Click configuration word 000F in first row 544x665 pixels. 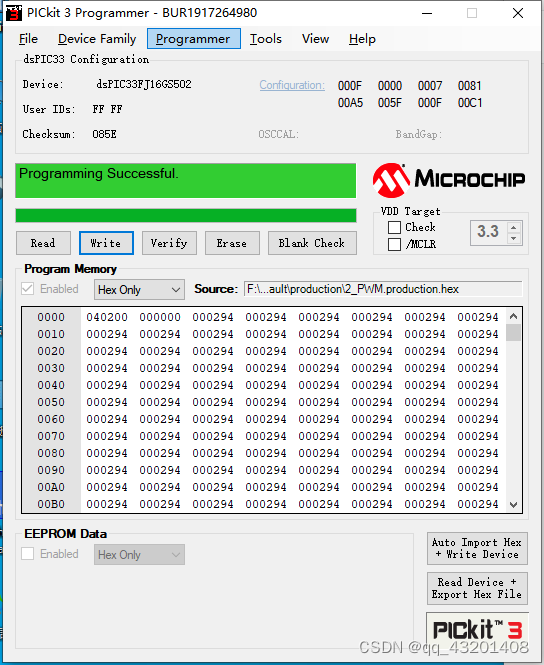[x=350, y=86]
